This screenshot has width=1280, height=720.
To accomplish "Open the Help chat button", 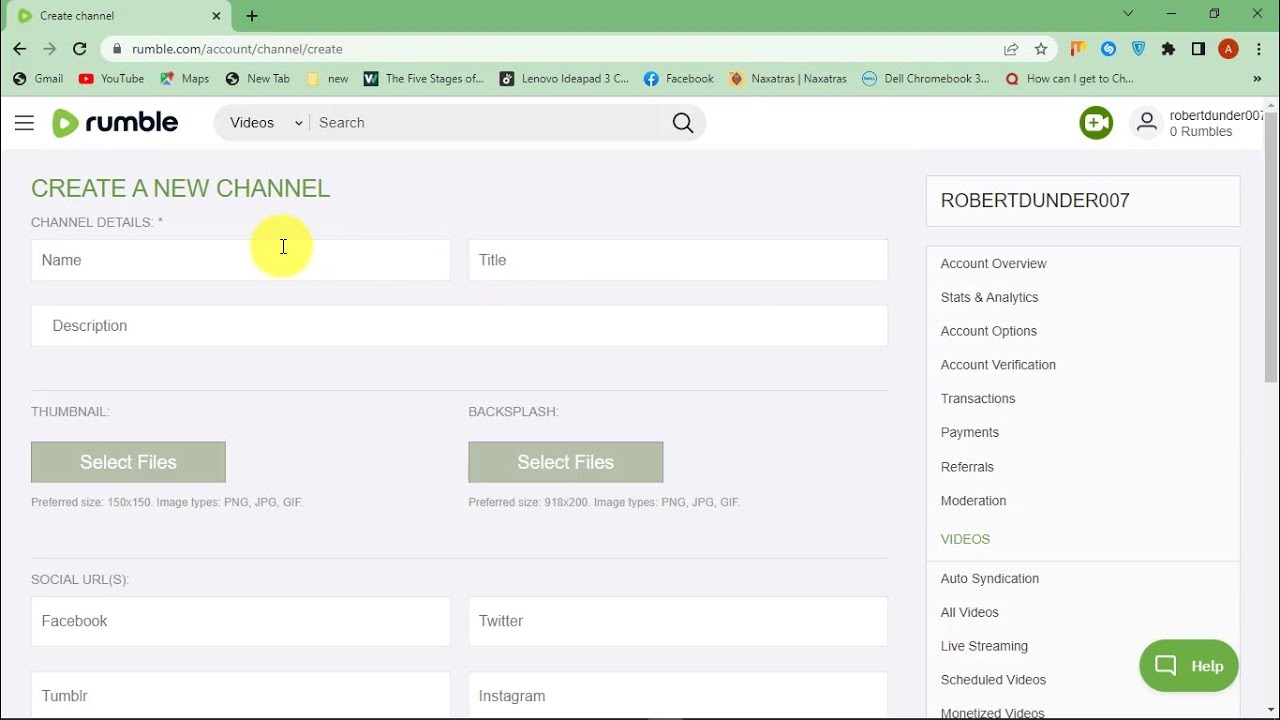I will click(x=1189, y=666).
